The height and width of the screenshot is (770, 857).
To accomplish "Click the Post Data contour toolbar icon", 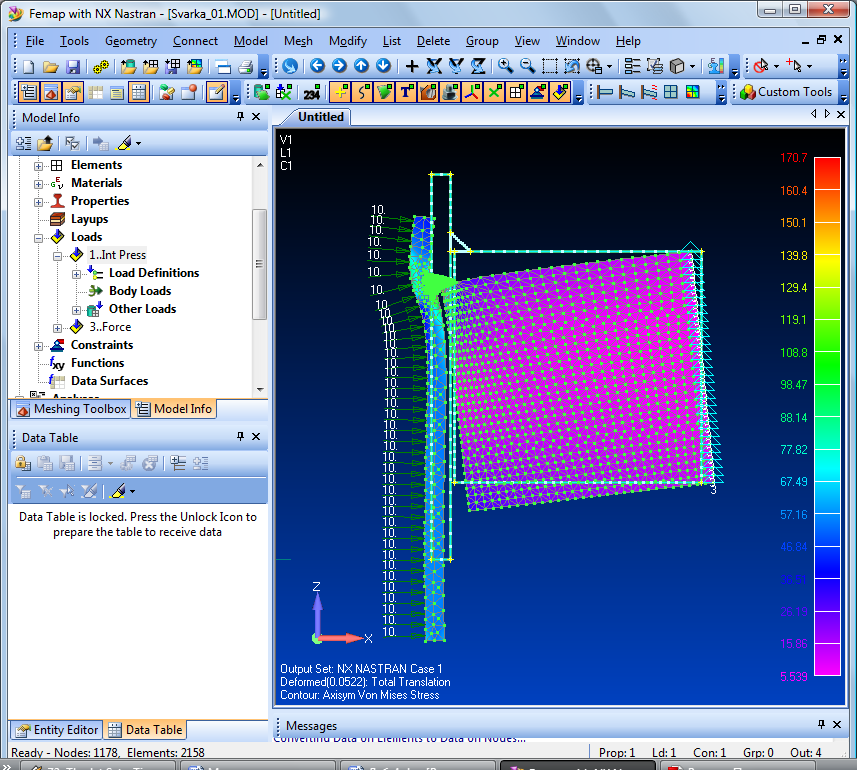I will [715, 66].
